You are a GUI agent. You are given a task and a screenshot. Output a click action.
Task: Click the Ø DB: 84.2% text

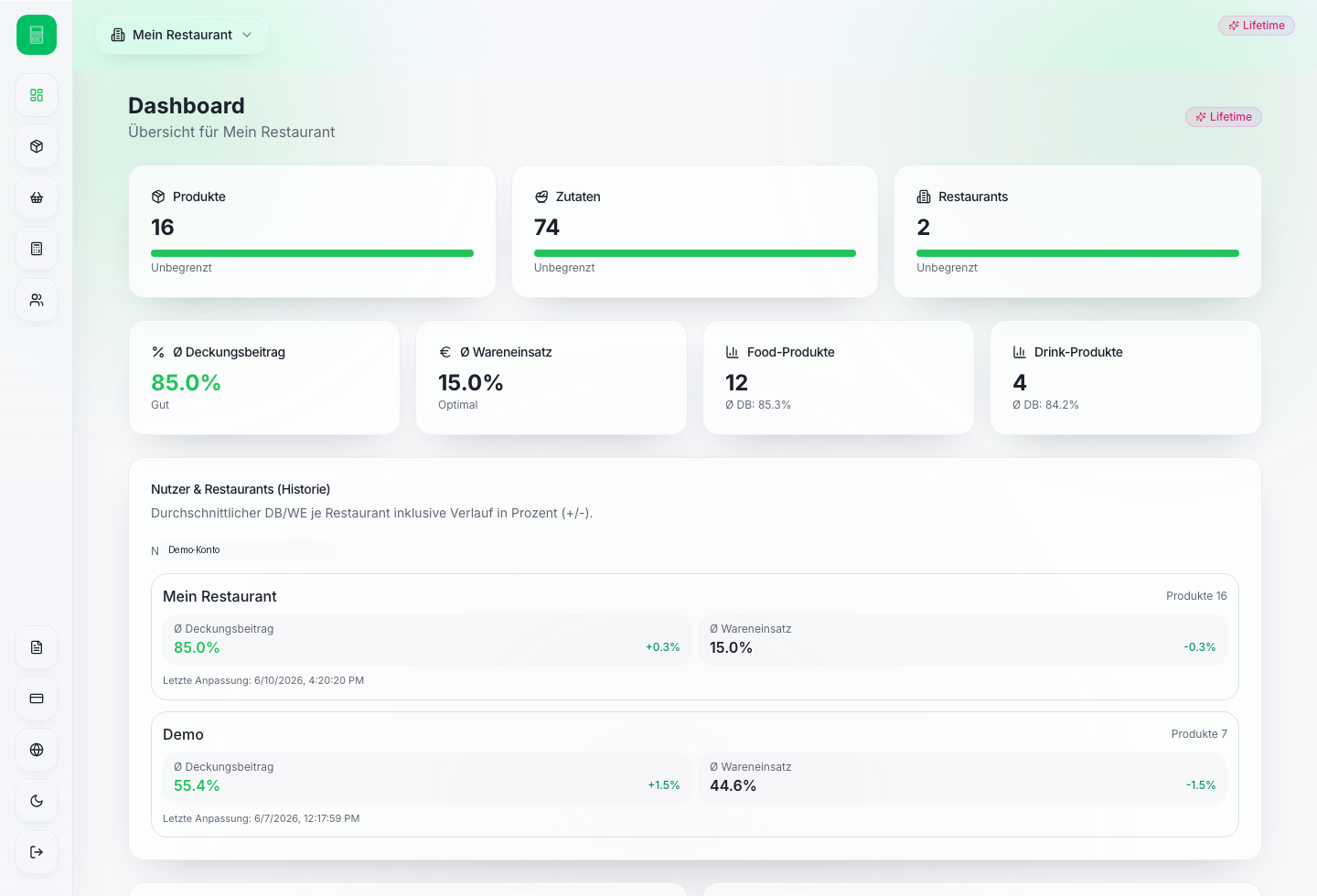point(1045,405)
